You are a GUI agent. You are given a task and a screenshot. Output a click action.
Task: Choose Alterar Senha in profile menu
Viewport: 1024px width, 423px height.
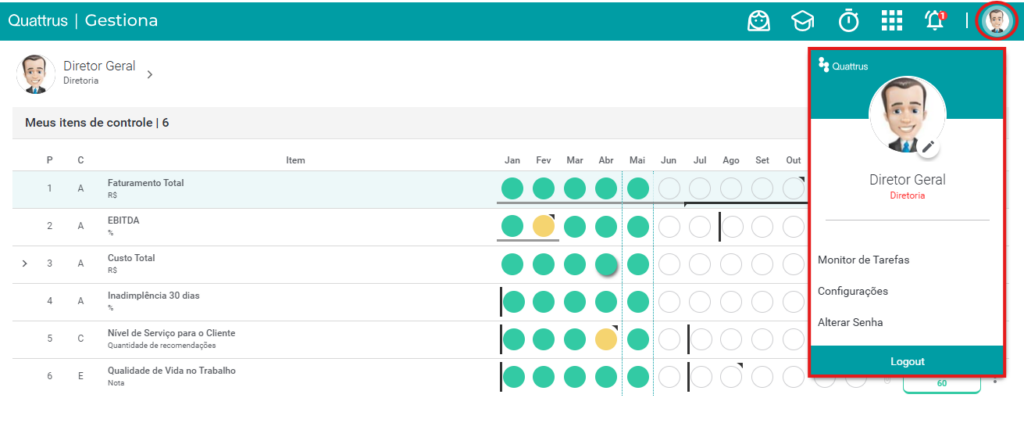(x=850, y=322)
